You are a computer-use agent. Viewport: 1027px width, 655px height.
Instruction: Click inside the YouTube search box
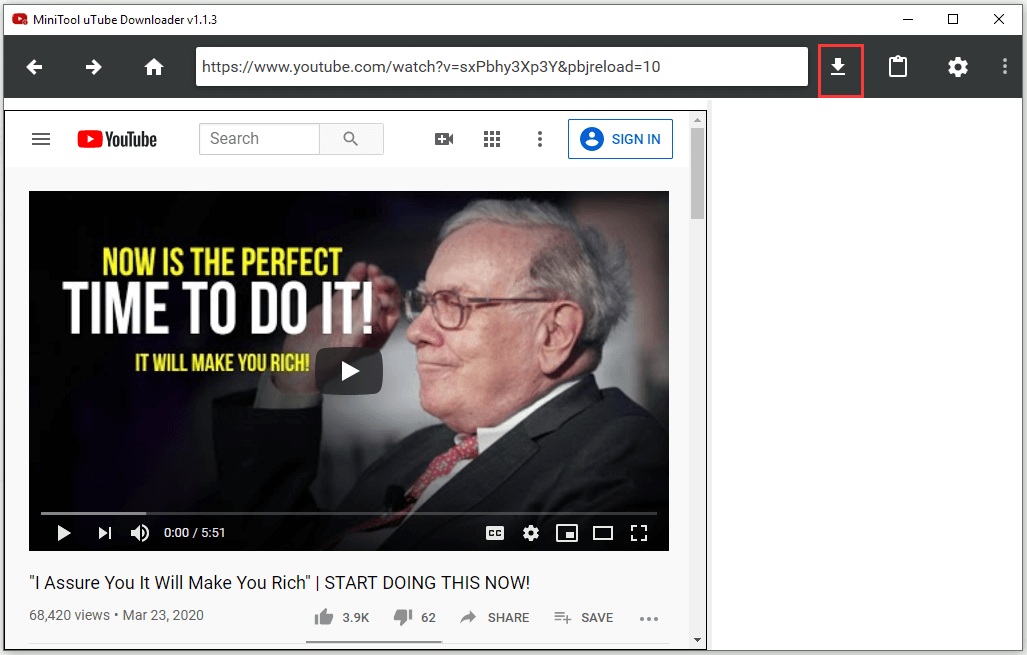[259, 138]
